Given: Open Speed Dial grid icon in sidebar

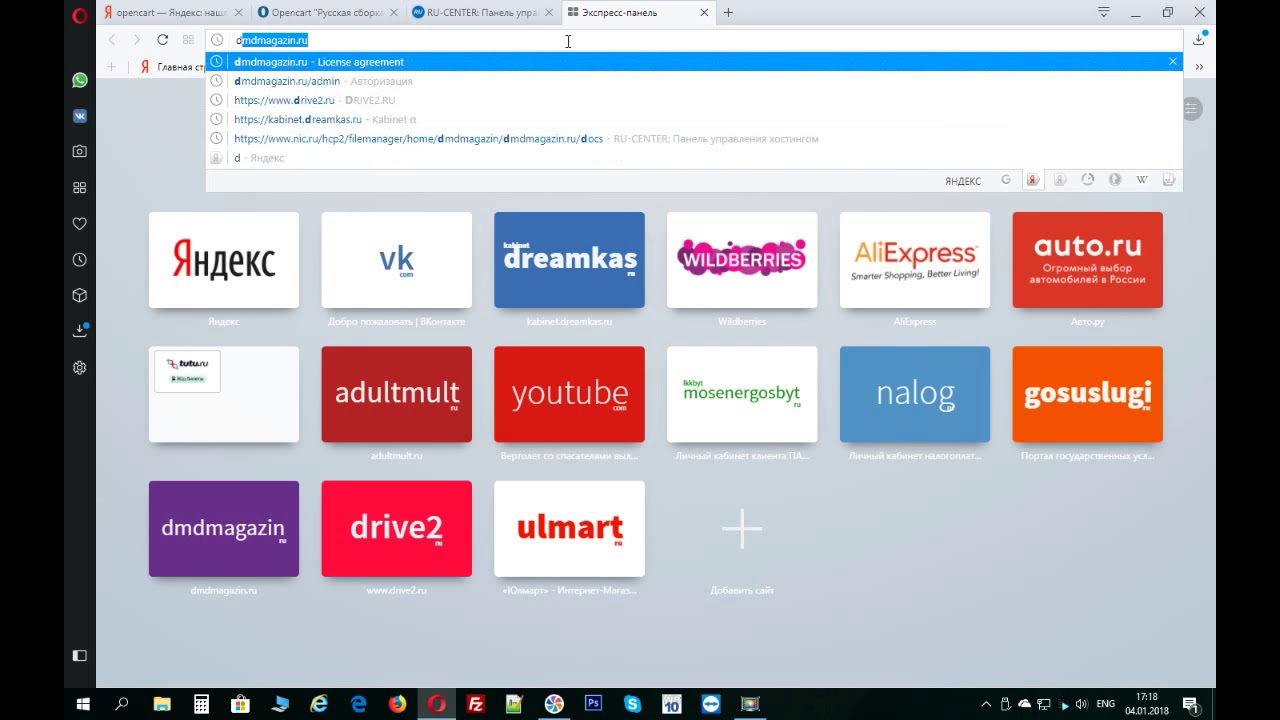Looking at the screenshot, I should click(x=80, y=188).
